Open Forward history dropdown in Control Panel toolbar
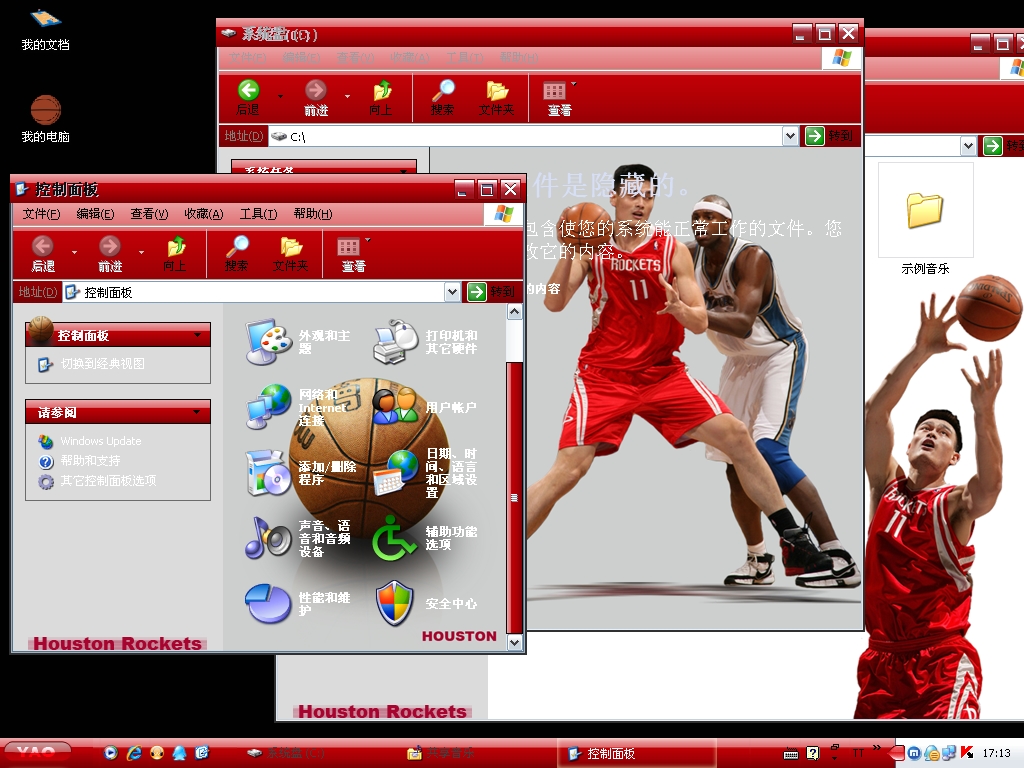 tap(141, 252)
